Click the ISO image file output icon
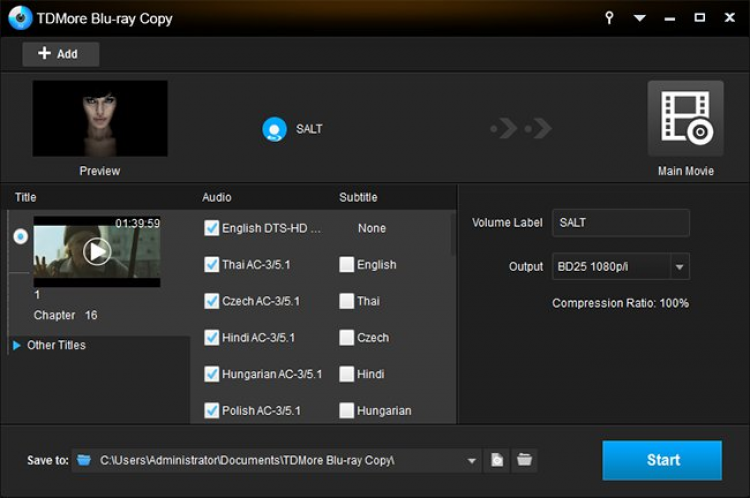The image size is (750, 498). pyautogui.click(x=497, y=460)
